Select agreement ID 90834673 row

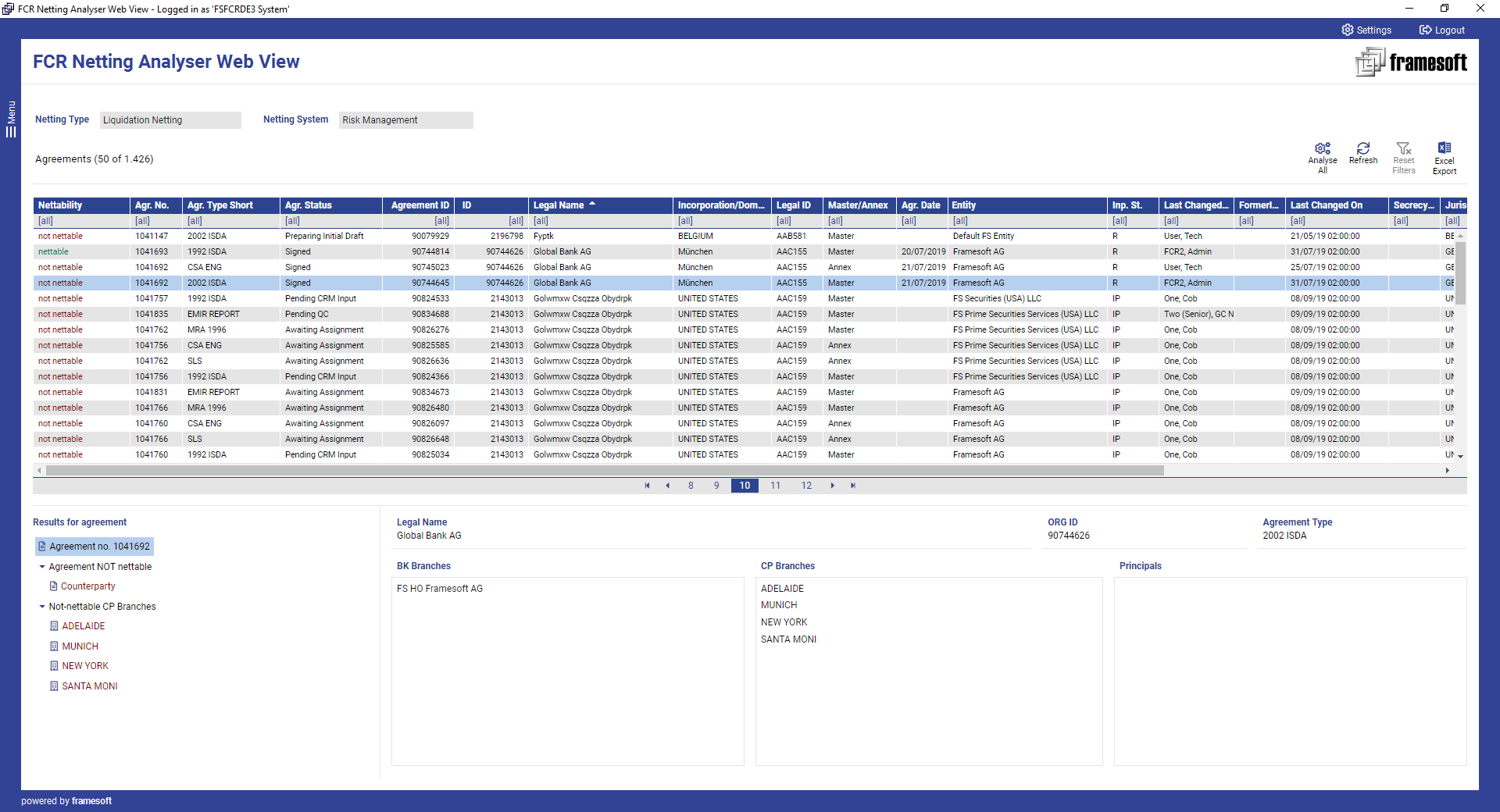(744, 392)
